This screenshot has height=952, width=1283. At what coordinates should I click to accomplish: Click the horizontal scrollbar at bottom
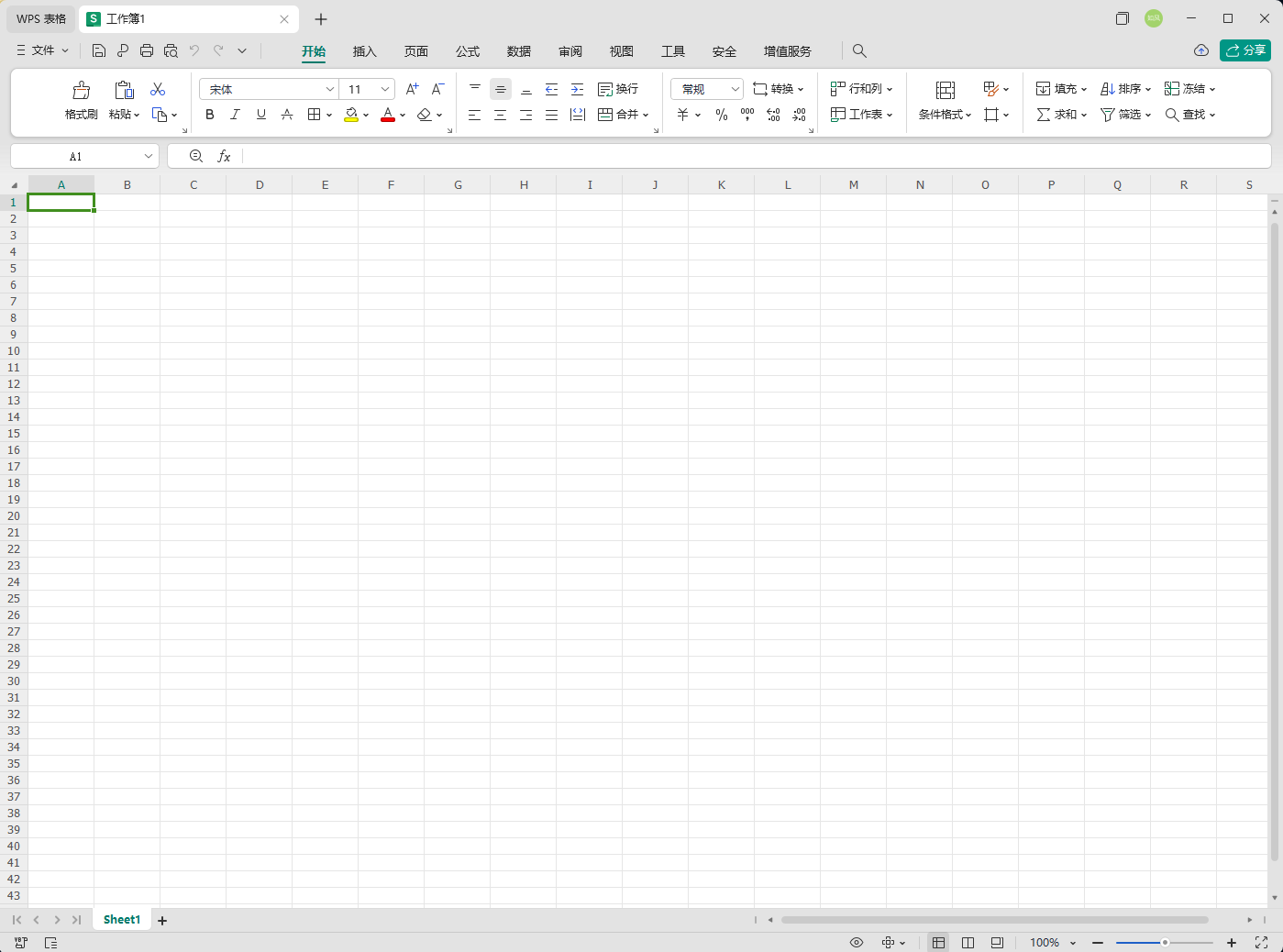click(995, 919)
